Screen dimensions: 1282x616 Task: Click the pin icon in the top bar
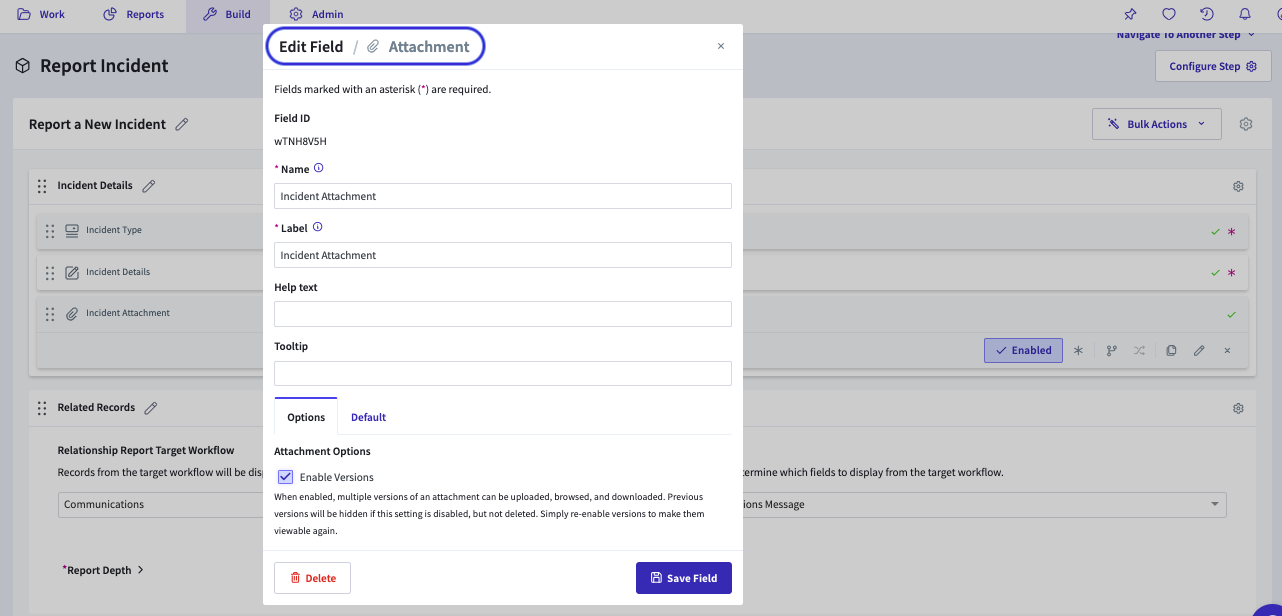(1130, 14)
